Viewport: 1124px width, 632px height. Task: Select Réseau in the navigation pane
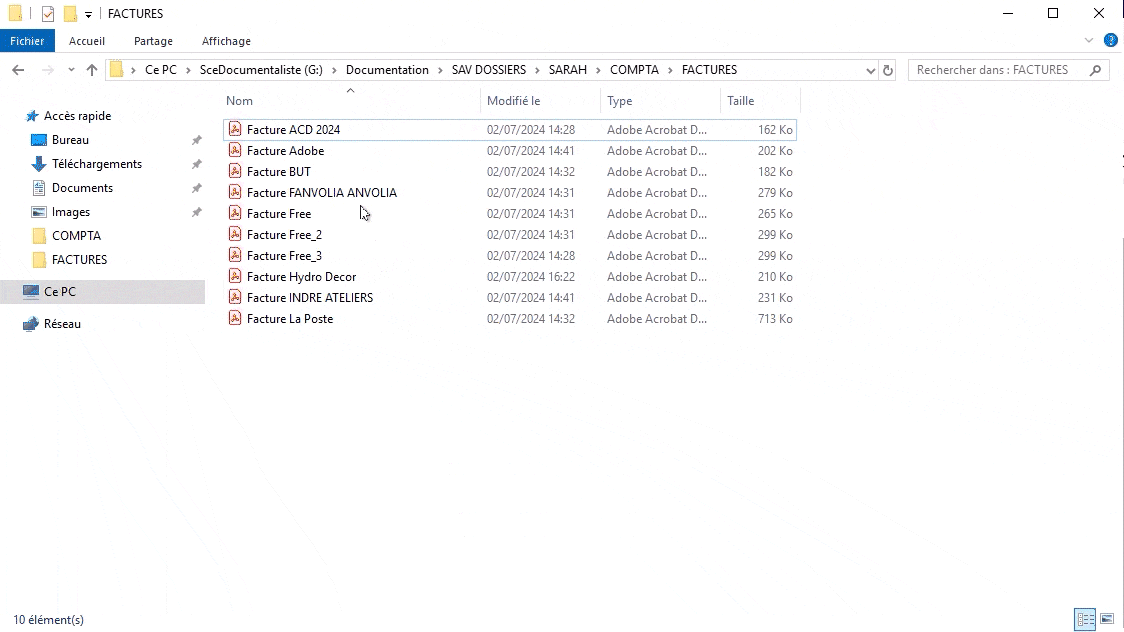coord(62,323)
